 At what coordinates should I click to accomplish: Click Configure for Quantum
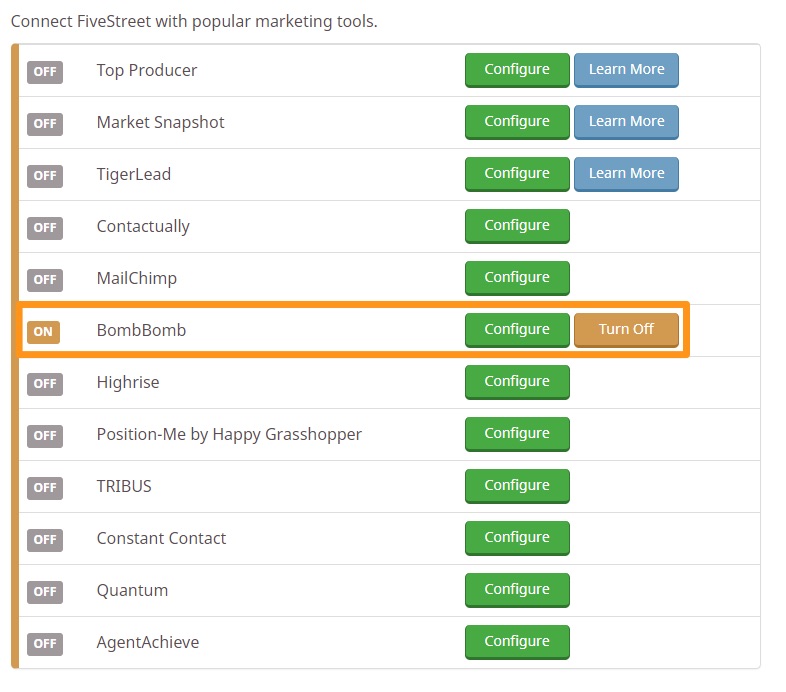517,590
